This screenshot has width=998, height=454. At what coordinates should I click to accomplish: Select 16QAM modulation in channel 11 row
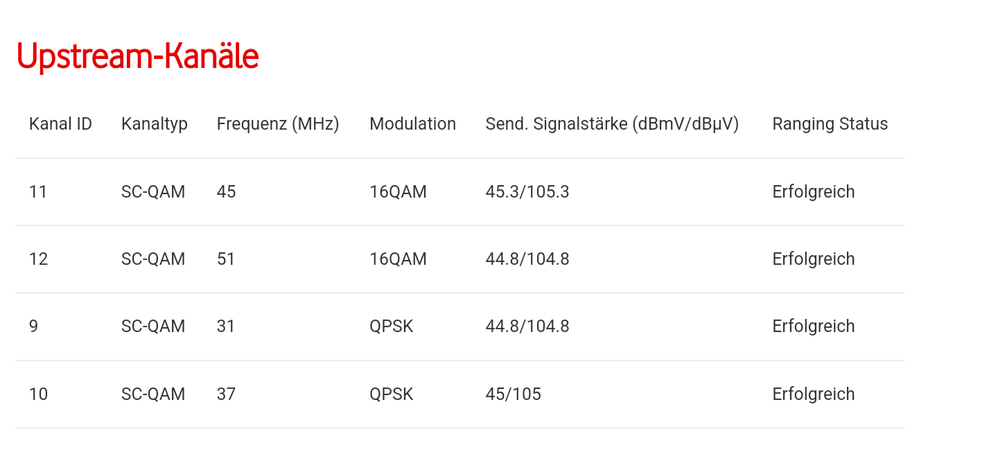coord(398,192)
